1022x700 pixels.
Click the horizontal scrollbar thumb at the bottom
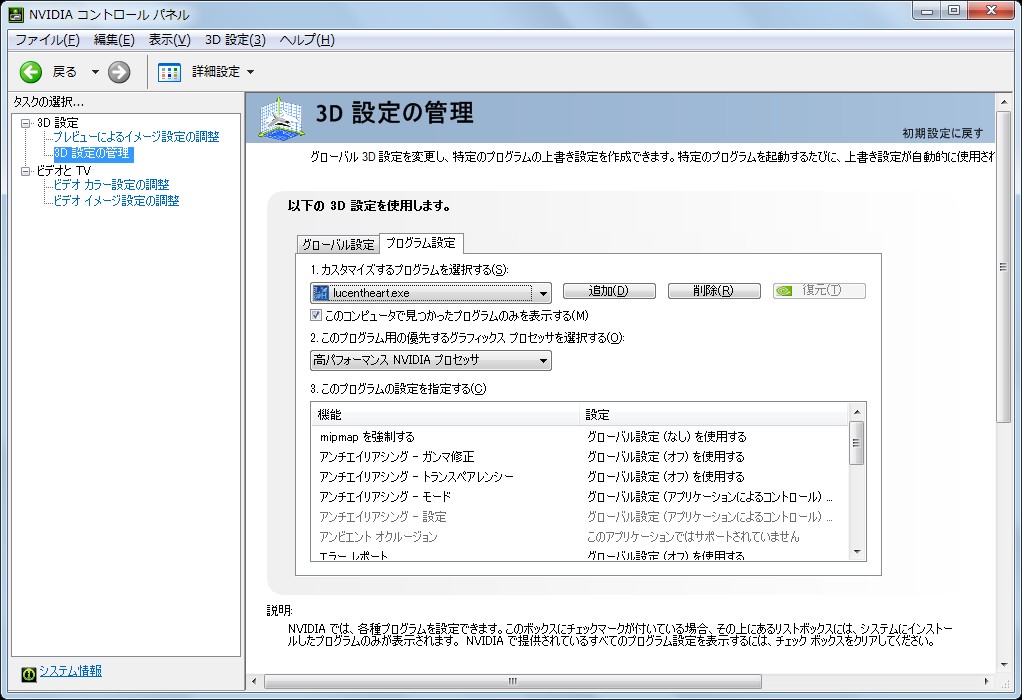coord(513,681)
